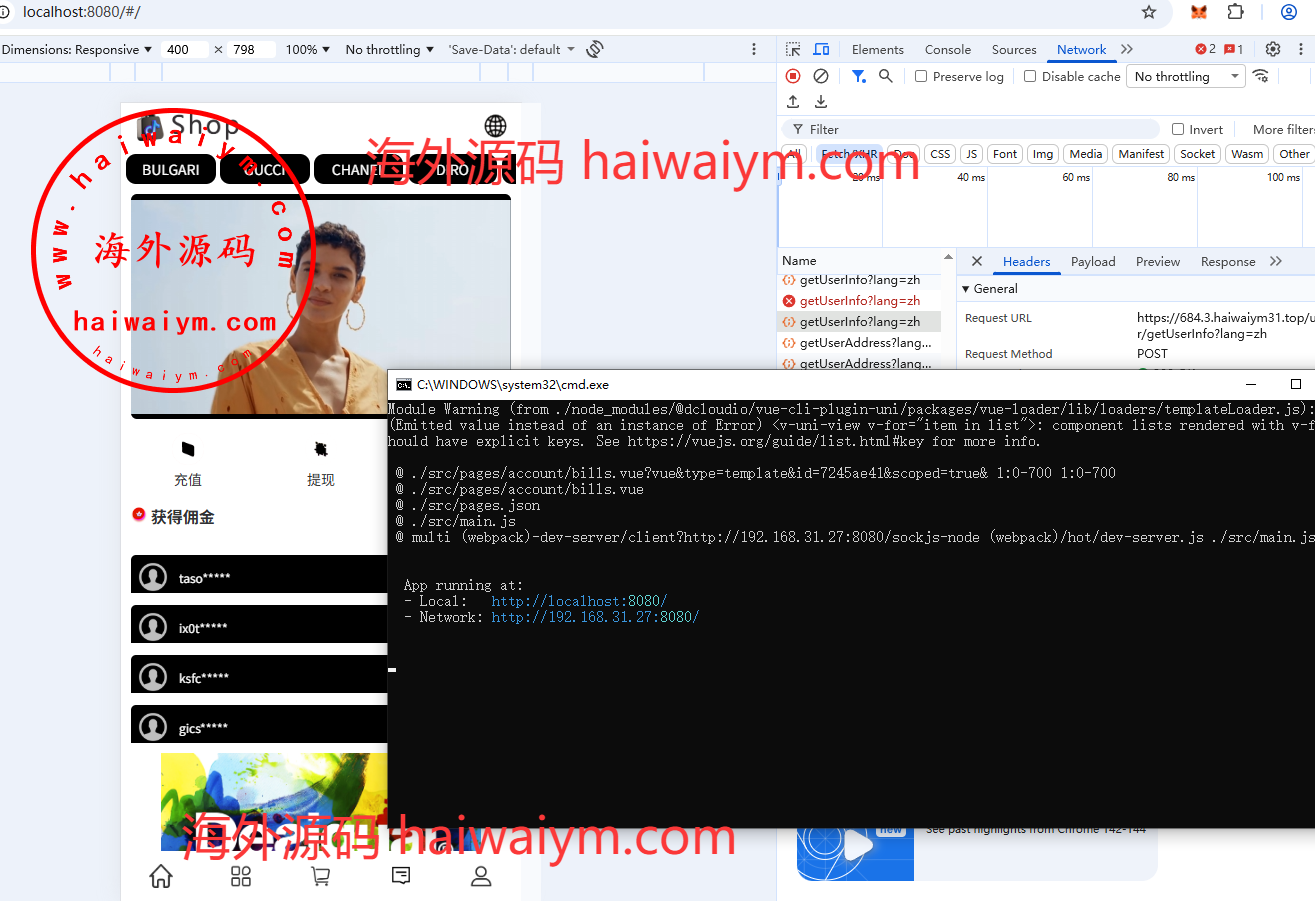Screen dimensions: 1315x901
Task: Open the network search magnifier
Action: [x=885, y=76]
